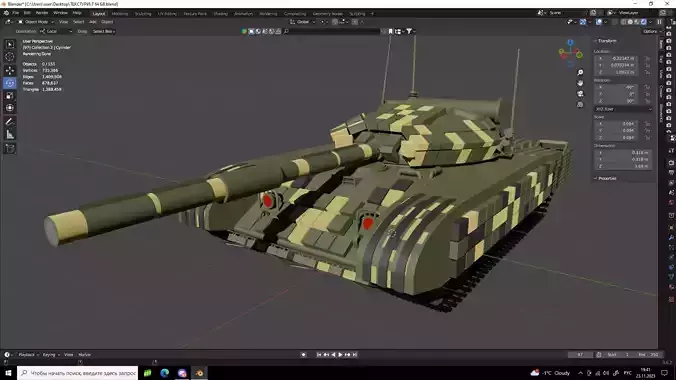Switch to the Shading workspace tab
The height and width of the screenshot is (380, 676).
pyautogui.click(x=220, y=13)
